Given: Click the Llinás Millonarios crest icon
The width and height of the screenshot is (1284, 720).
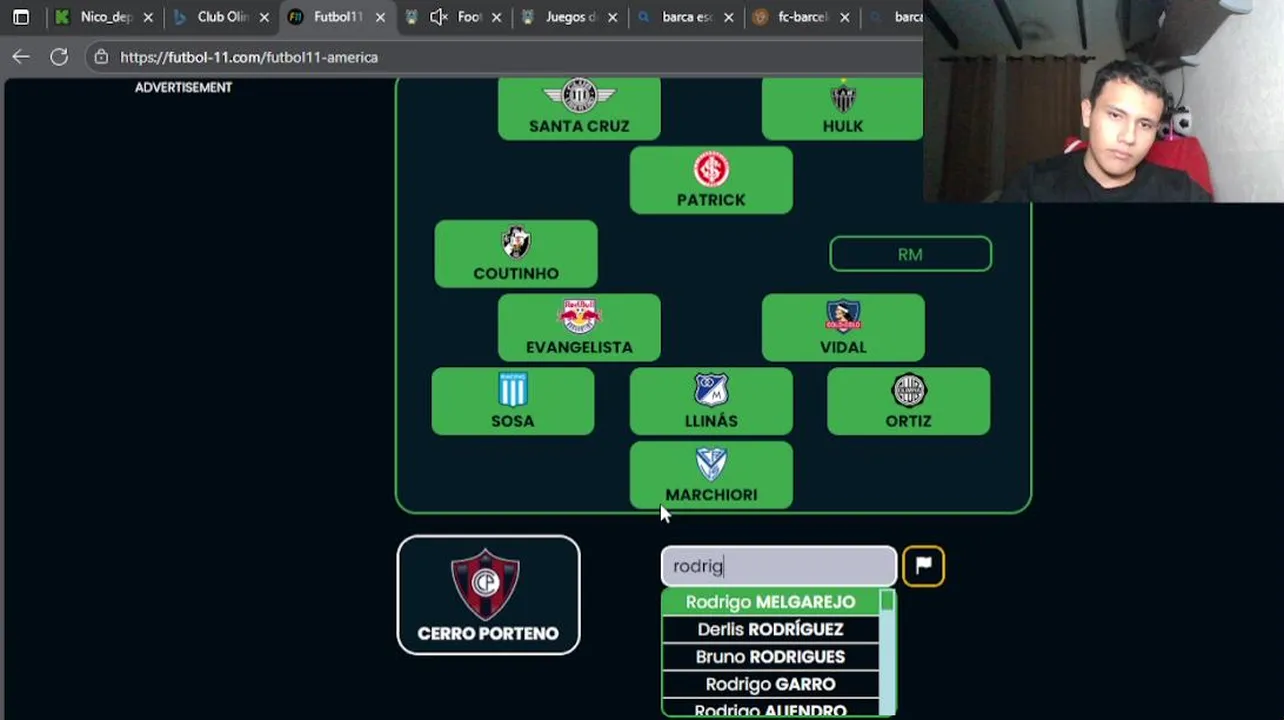Looking at the screenshot, I should coord(711,390).
